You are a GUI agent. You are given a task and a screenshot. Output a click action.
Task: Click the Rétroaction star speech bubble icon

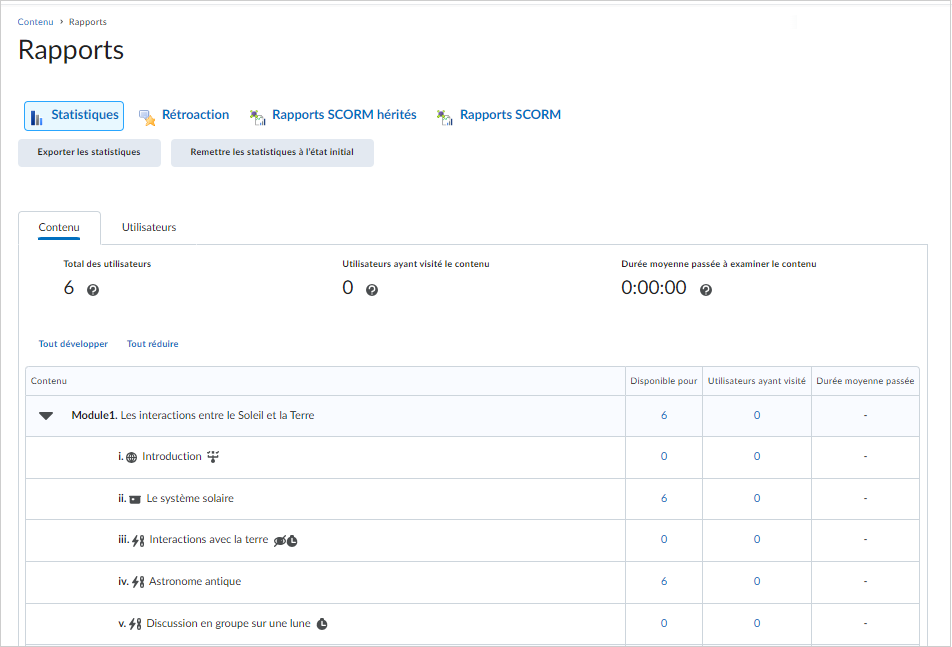pyautogui.click(x=147, y=118)
